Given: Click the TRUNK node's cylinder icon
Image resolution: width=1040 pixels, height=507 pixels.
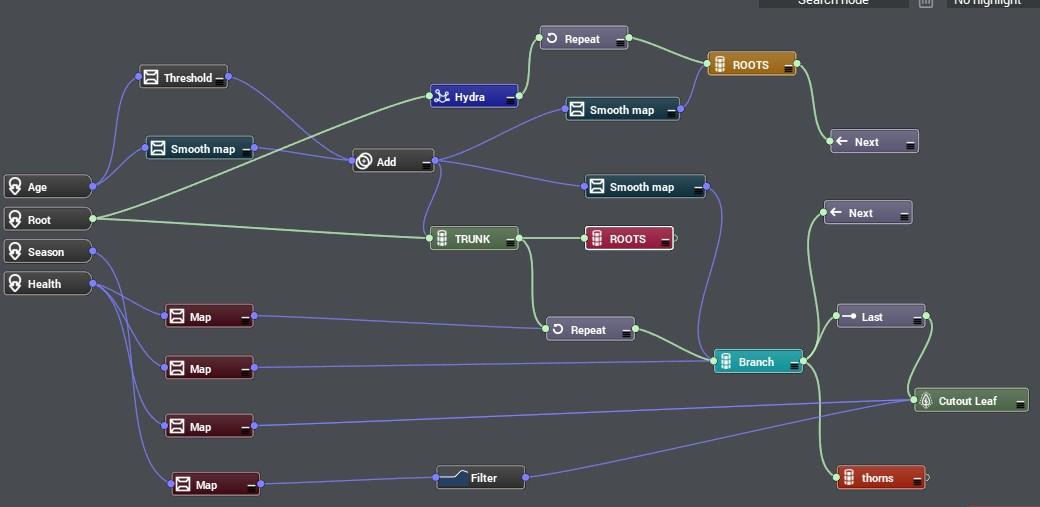Looking at the screenshot, I should [x=442, y=239].
